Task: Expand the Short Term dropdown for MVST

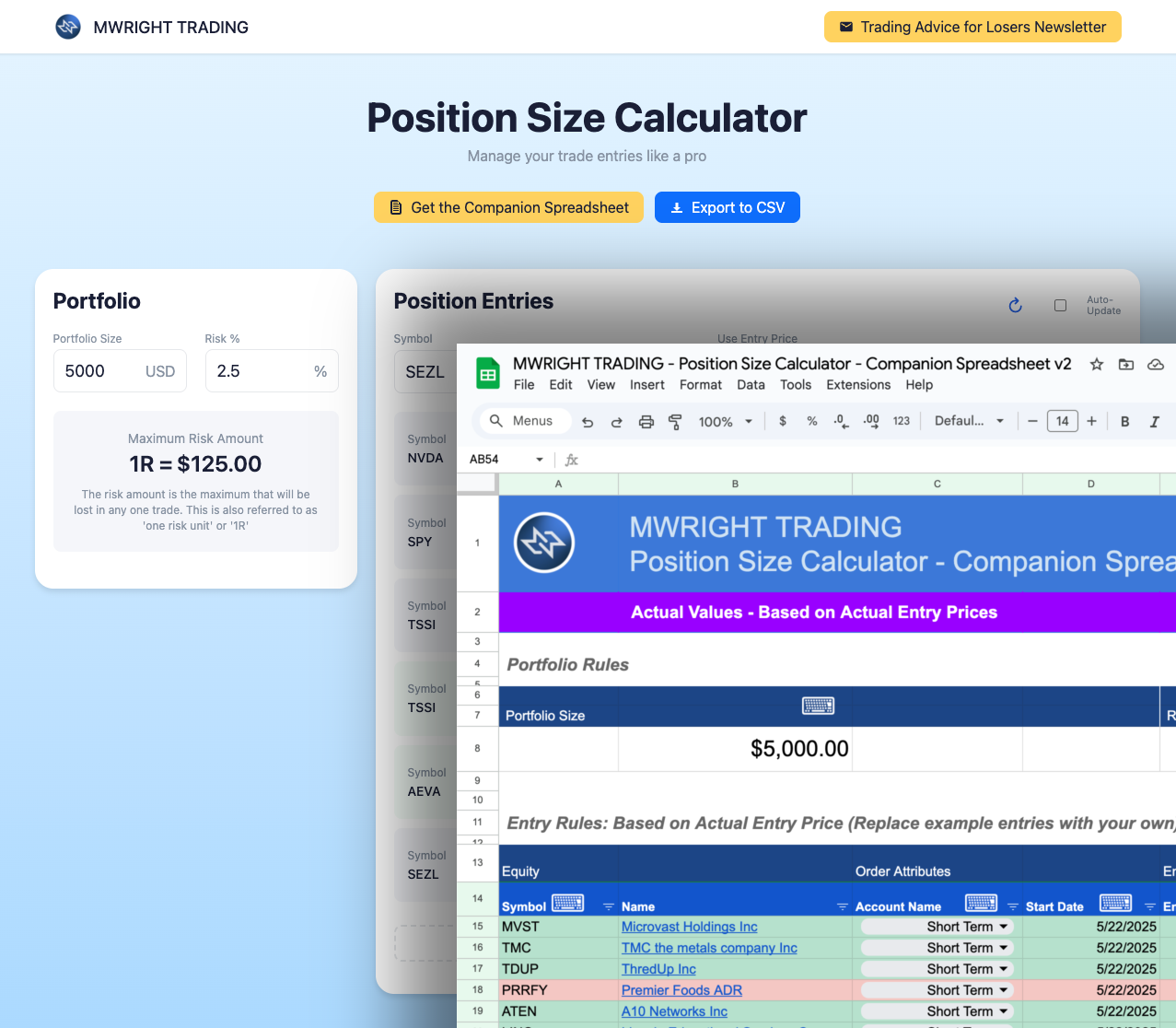Action: pyautogui.click(x=1003, y=927)
